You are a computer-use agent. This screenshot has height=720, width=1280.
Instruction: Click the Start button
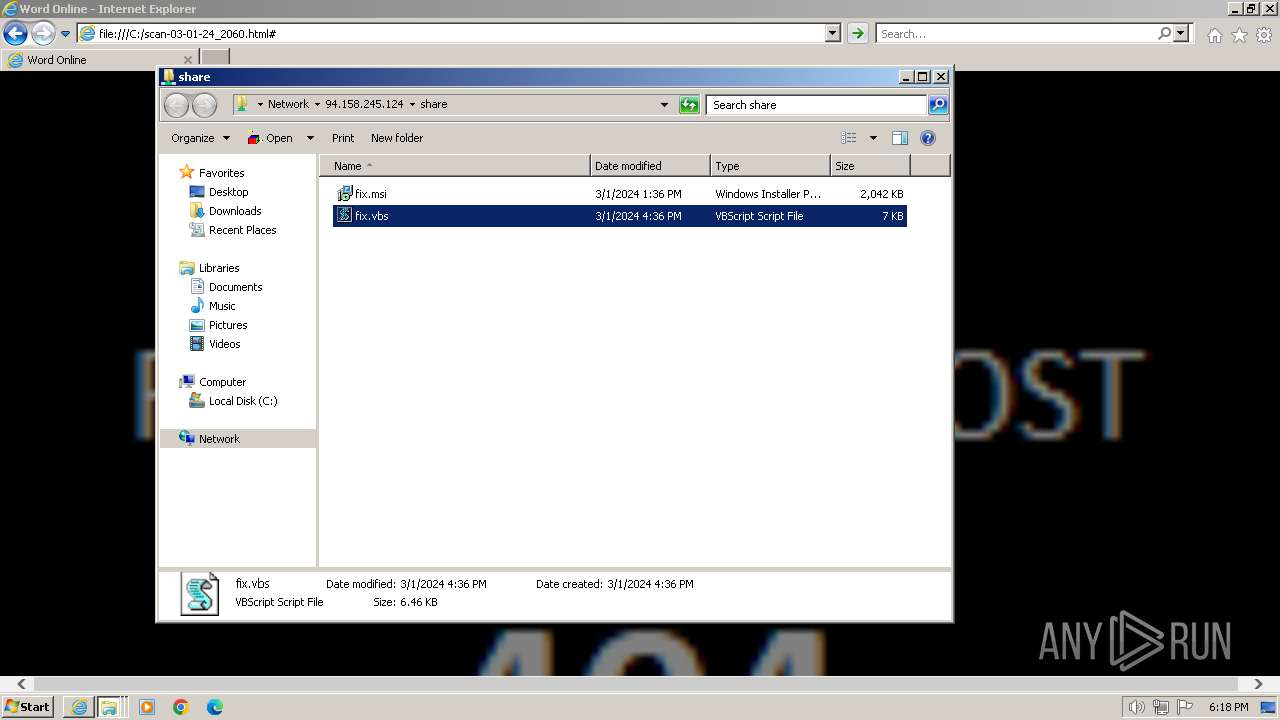coord(27,706)
